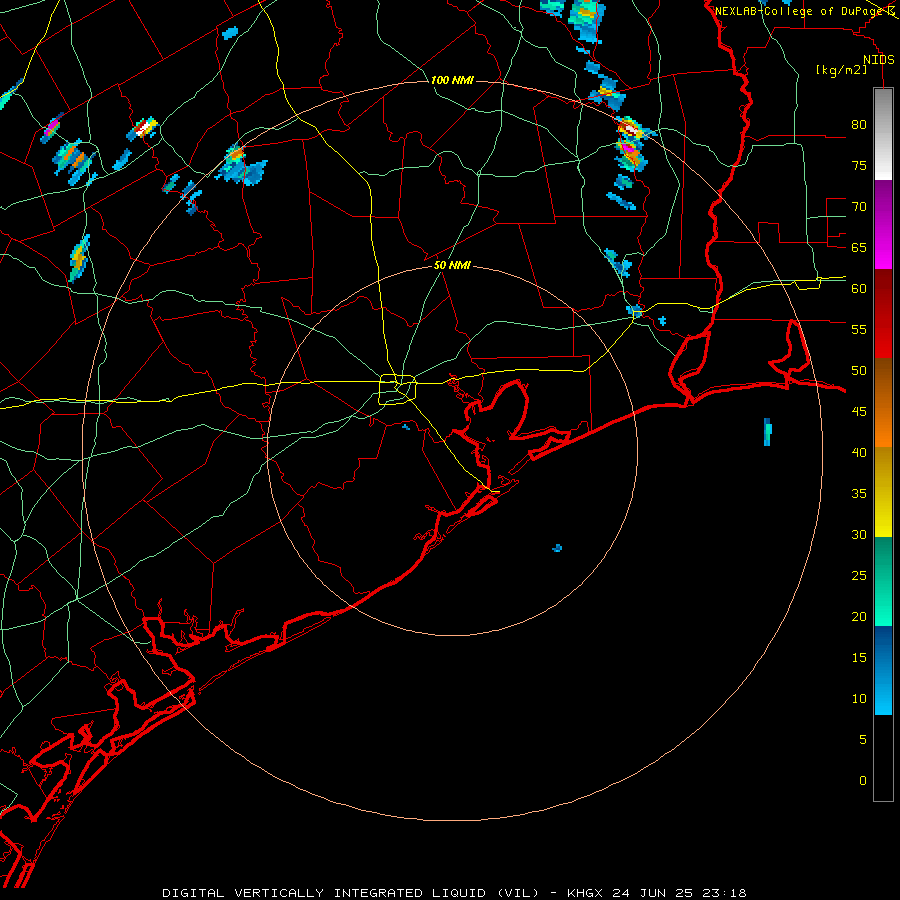Click the scale value "0"

(x=863, y=781)
